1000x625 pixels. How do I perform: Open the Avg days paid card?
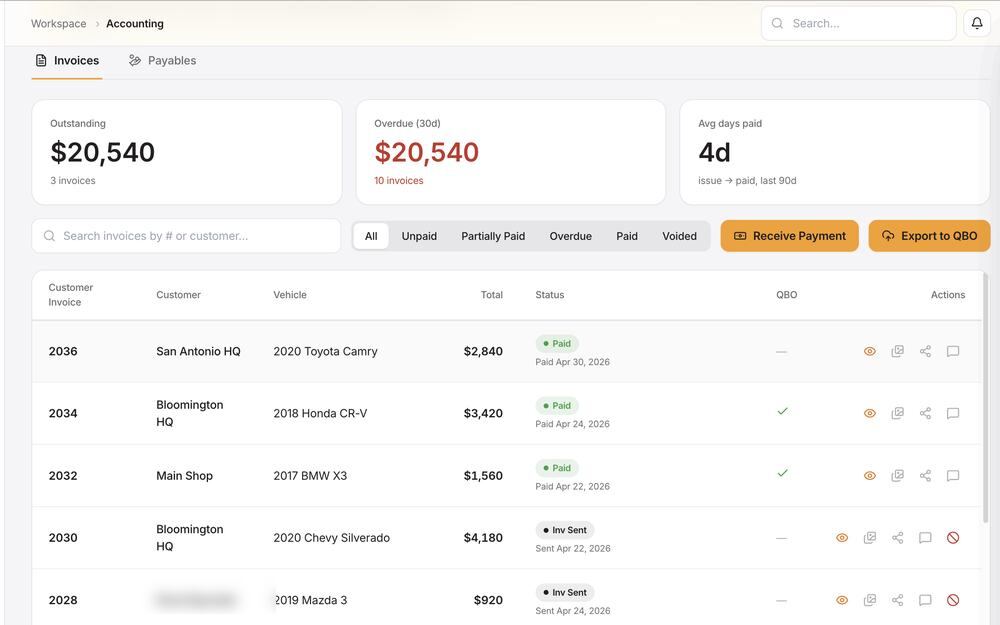(x=835, y=152)
